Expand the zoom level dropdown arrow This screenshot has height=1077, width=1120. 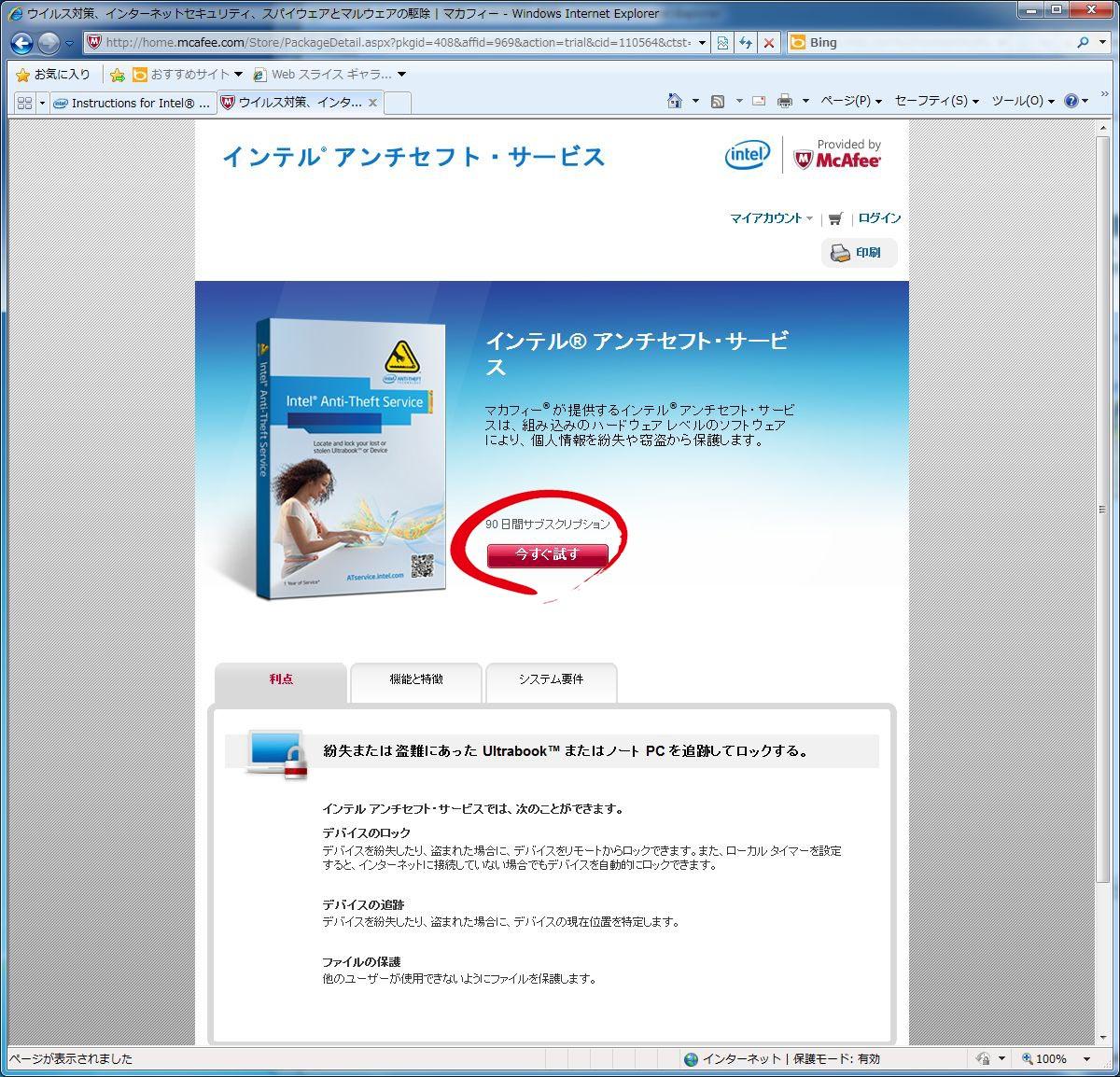tap(1086, 1059)
